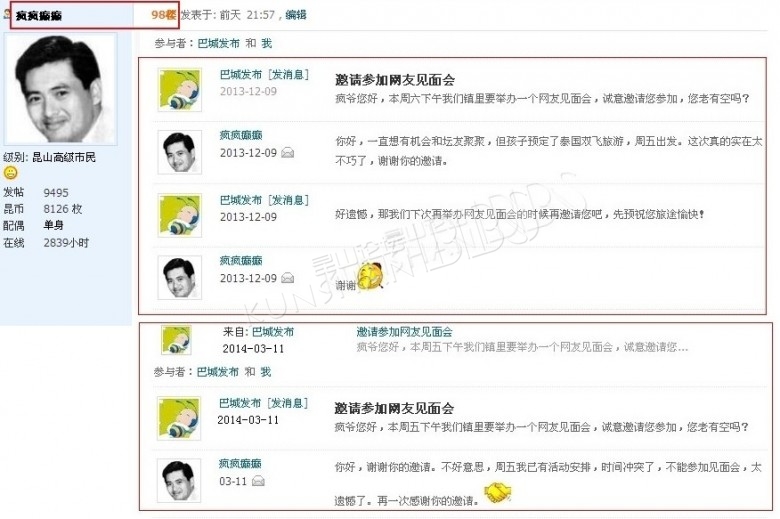This screenshot has width=780, height=519.
Task: Click the bowing emoji after 谢谢
Action: click(x=371, y=277)
